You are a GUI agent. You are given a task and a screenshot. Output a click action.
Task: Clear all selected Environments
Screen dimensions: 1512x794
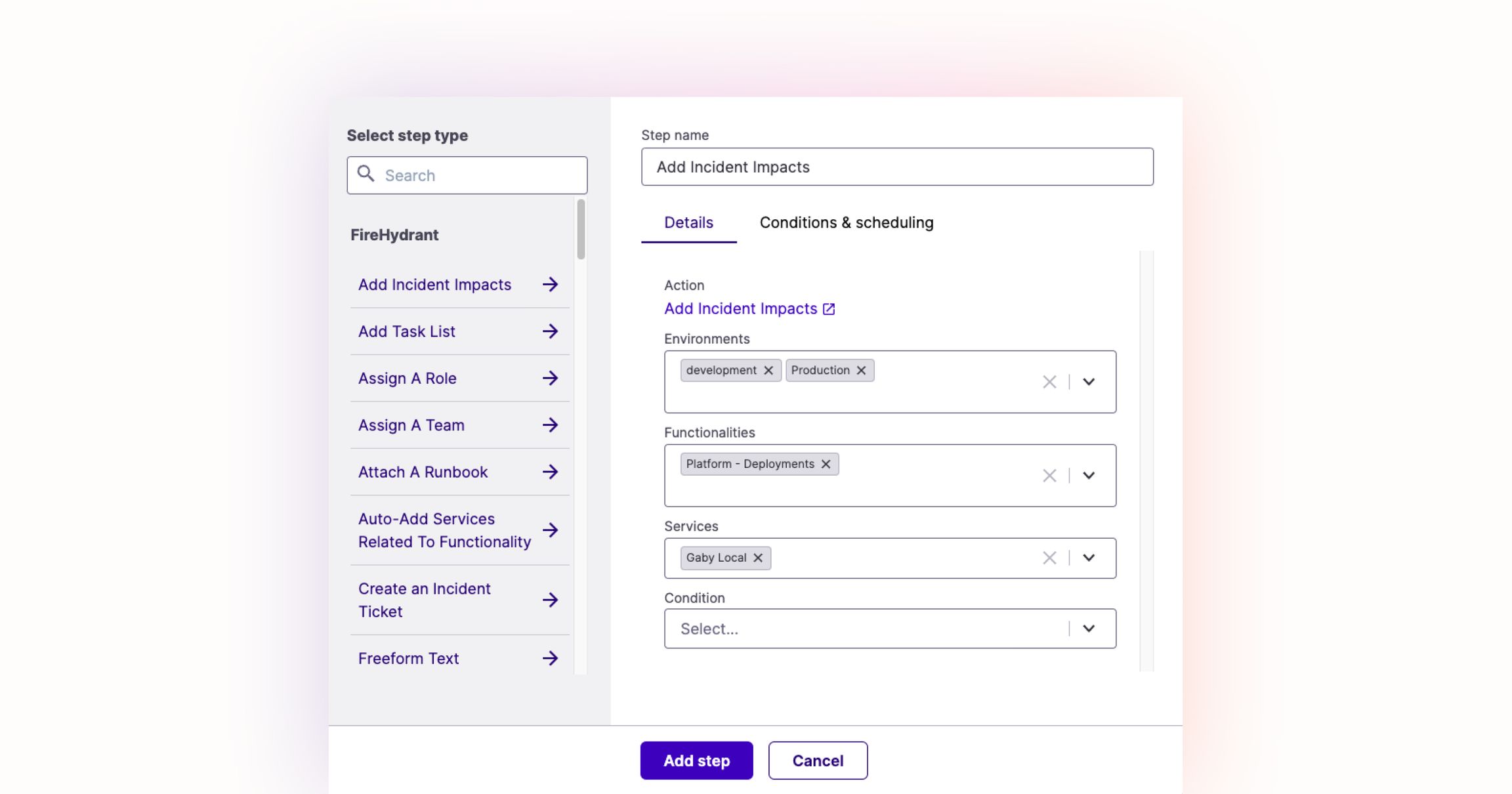(x=1049, y=382)
